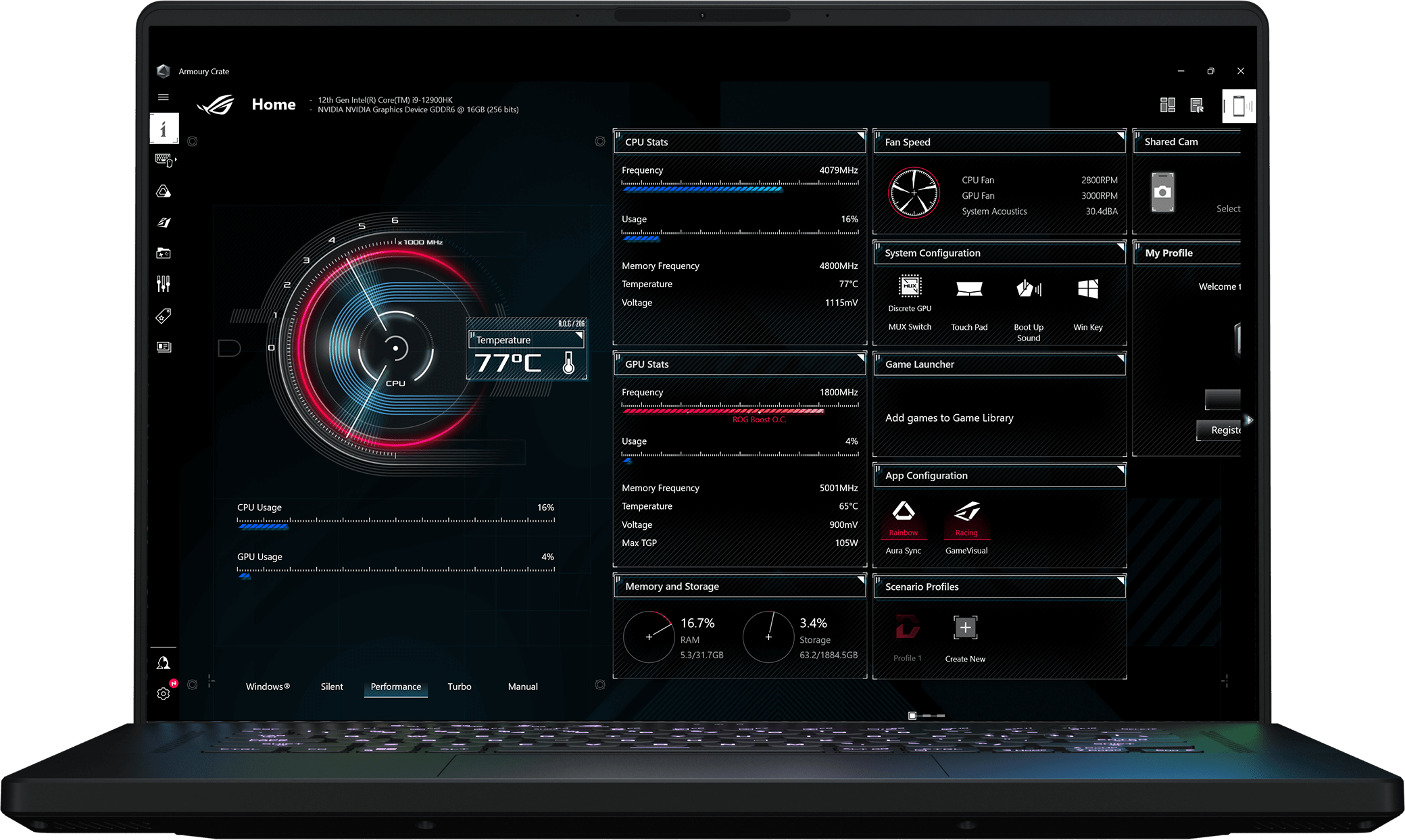Open User Center notification icon
The width and height of the screenshot is (1405, 840).
163,663
